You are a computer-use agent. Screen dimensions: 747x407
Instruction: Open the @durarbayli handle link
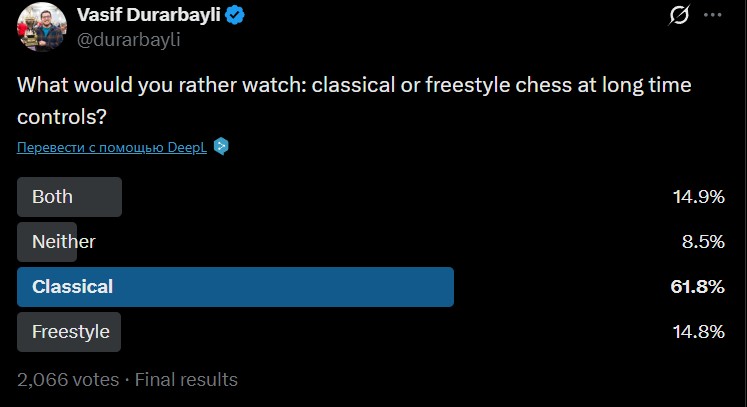(129, 40)
